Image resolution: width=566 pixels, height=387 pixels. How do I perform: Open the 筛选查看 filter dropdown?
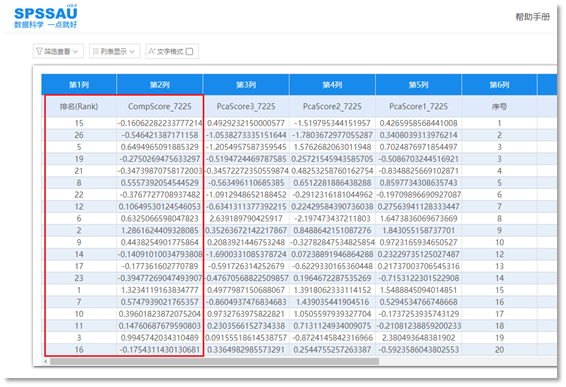(x=58, y=51)
